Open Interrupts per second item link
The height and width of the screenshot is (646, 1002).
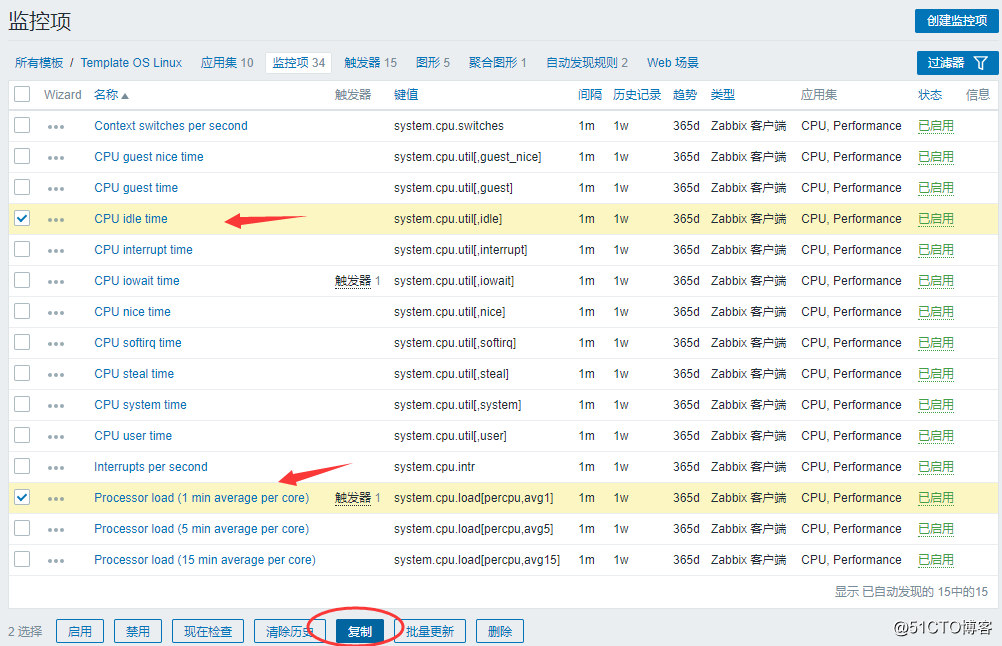click(150, 466)
